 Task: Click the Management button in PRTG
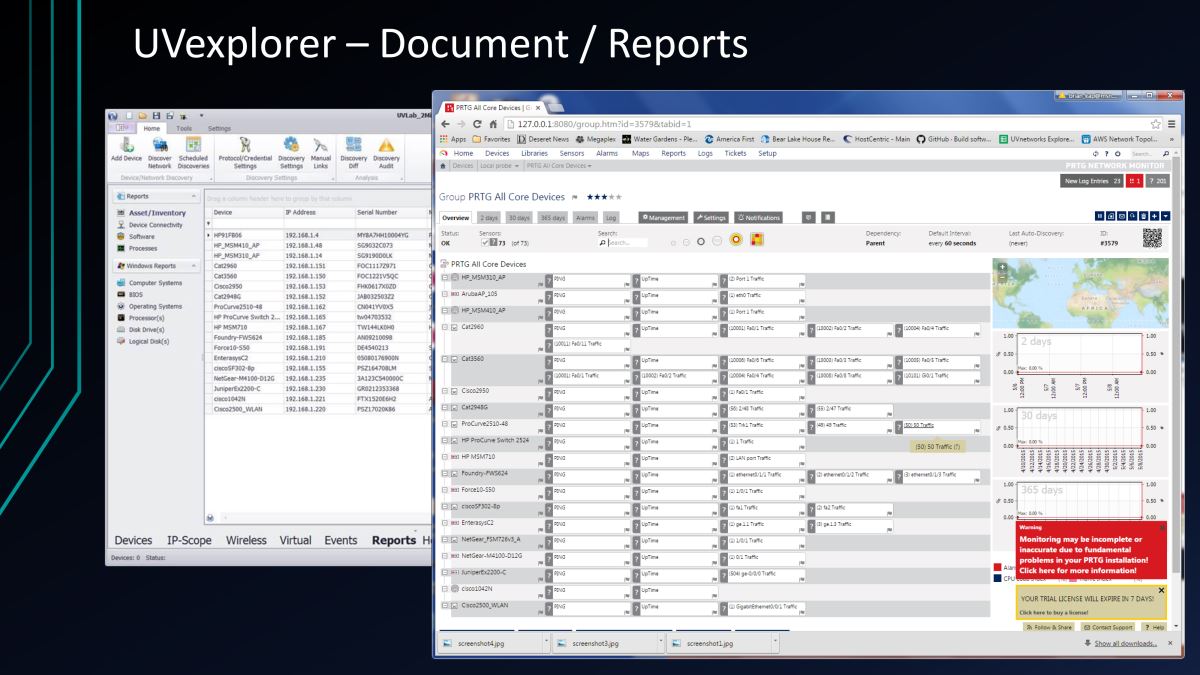pyautogui.click(x=663, y=217)
